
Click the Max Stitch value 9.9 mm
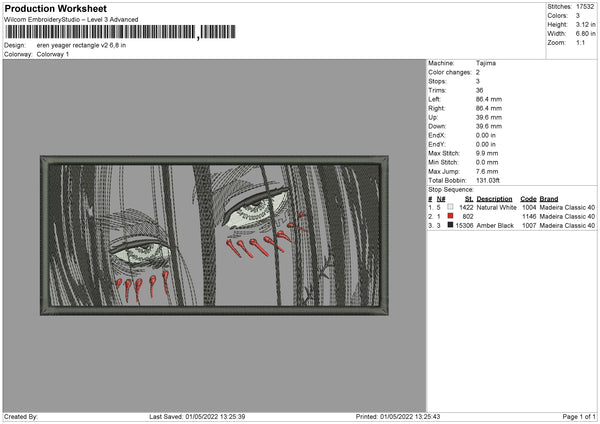487,153
